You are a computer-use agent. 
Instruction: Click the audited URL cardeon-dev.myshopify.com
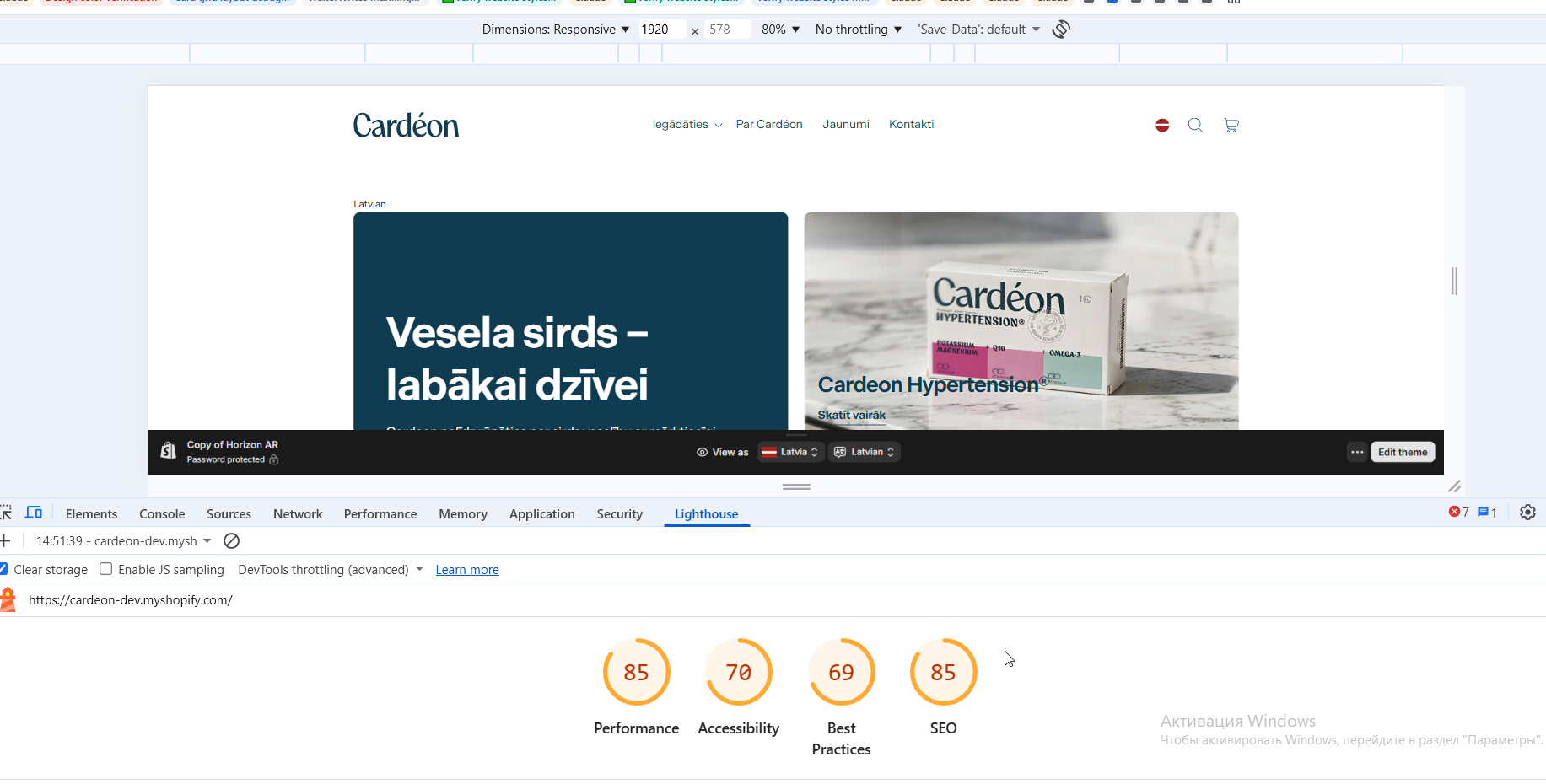(x=131, y=600)
